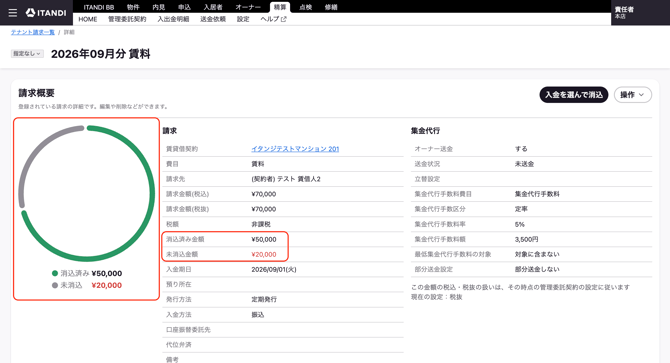Image resolution: width=670 pixels, height=363 pixels.
Task: Open the オーナー tab
Action: pyautogui.click(x=248, y=7)
